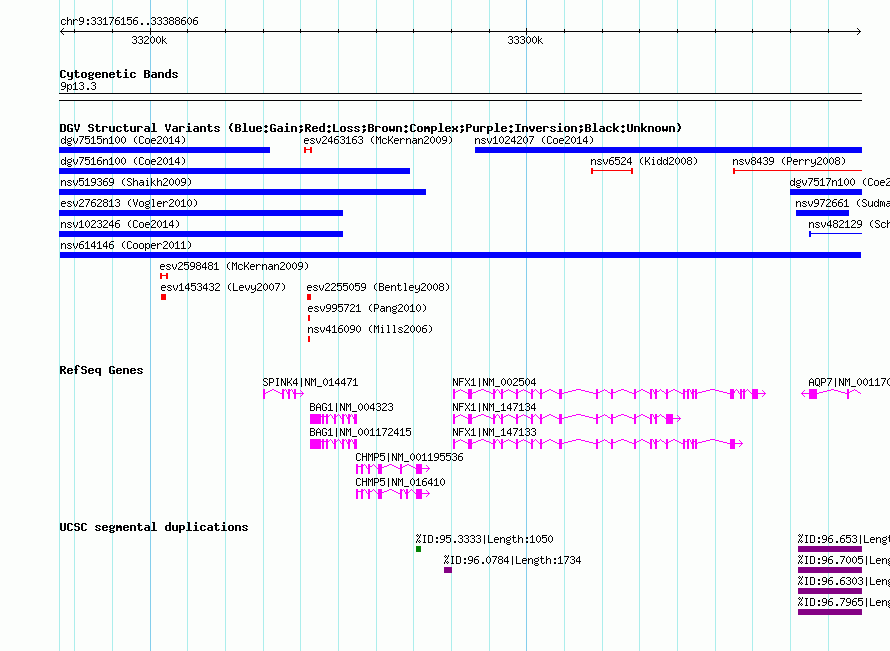Click the 33200k ruler label
This screenshot has width=890, height=651.
[149, 40]
